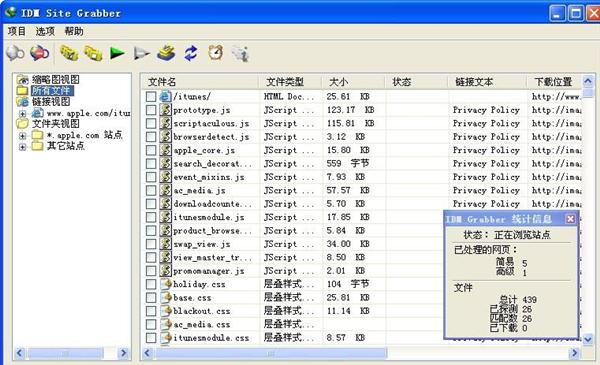Screen dimensions: 600x365
Task: Open the 选项 menu
Action: [x=45, y=31]
